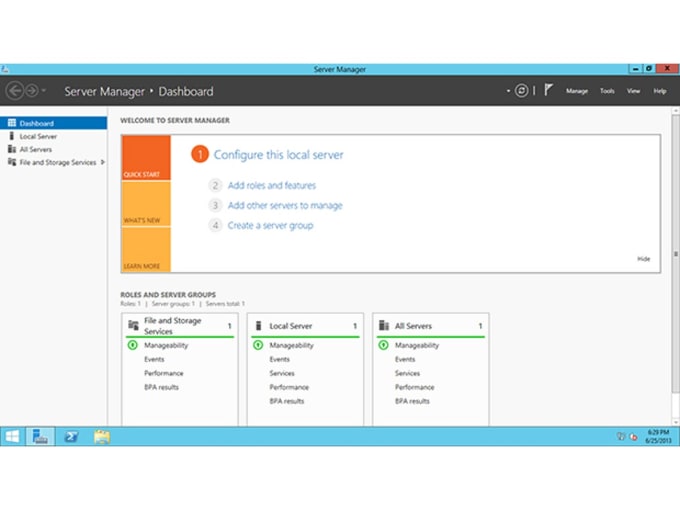Click the orange step 1 circle
680x510 pixels.
[x=199, y=154]
